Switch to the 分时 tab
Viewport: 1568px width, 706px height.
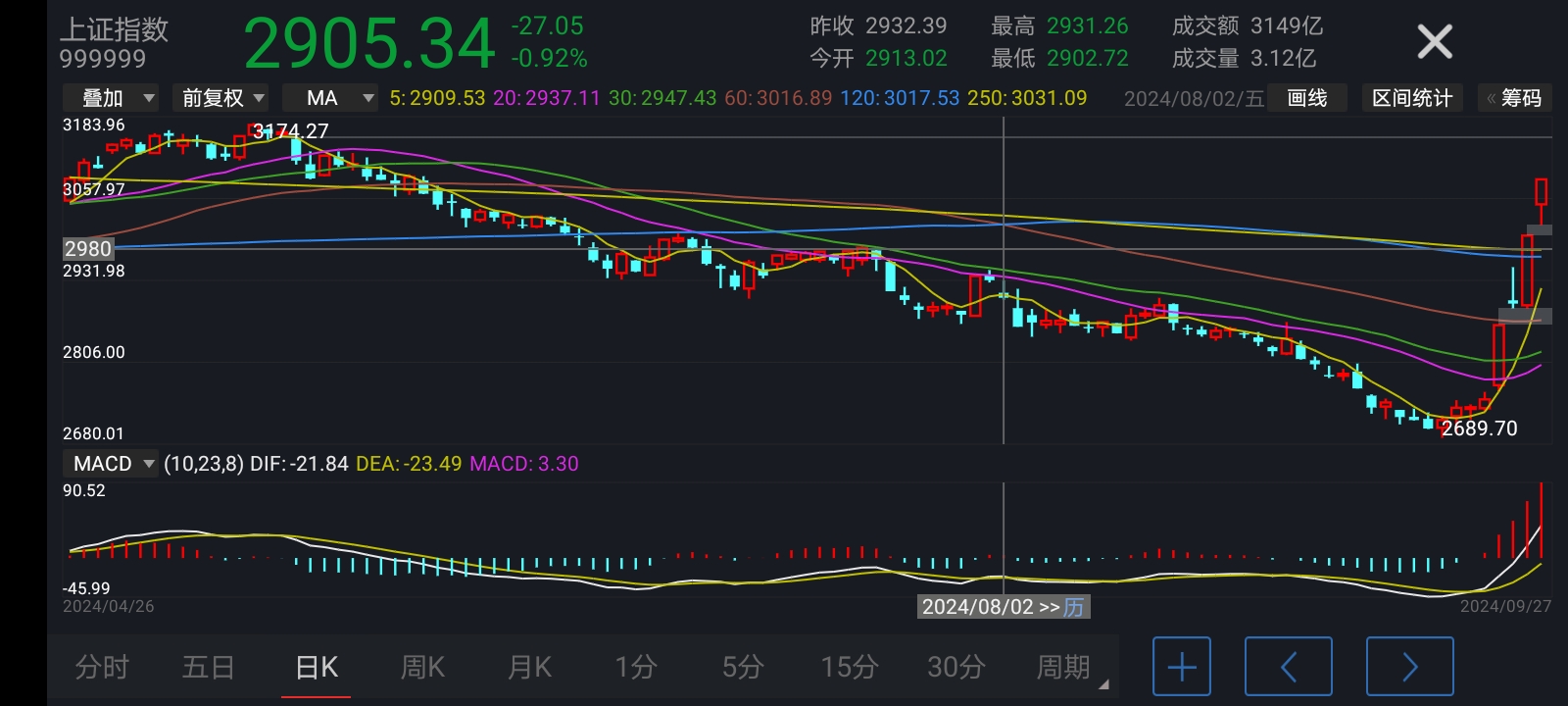102,667
